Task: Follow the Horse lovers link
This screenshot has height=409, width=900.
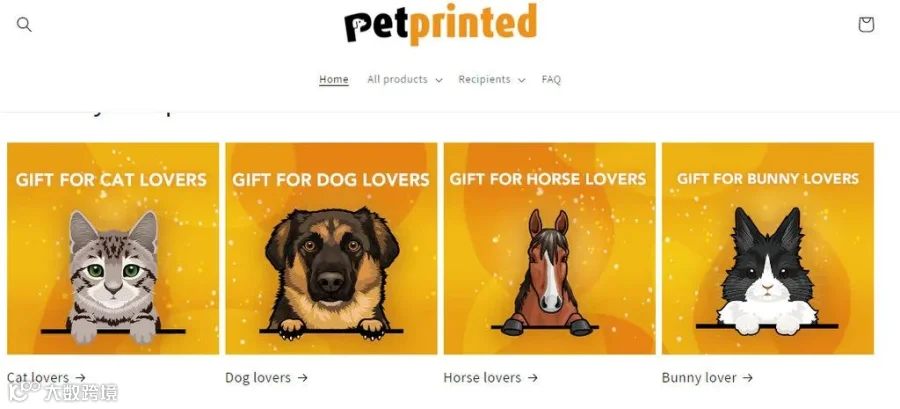Action: [482, 377]
